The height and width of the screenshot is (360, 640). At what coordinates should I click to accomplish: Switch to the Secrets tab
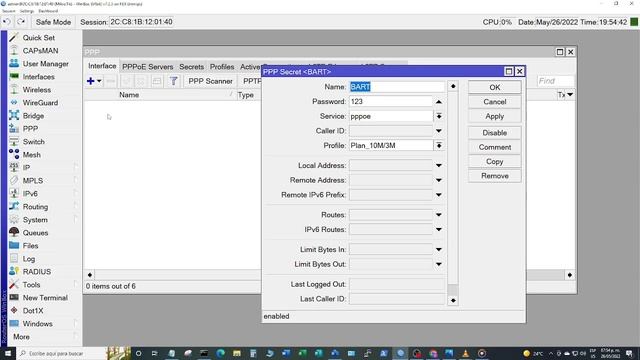pyautogui.click(x=191, y=67)
